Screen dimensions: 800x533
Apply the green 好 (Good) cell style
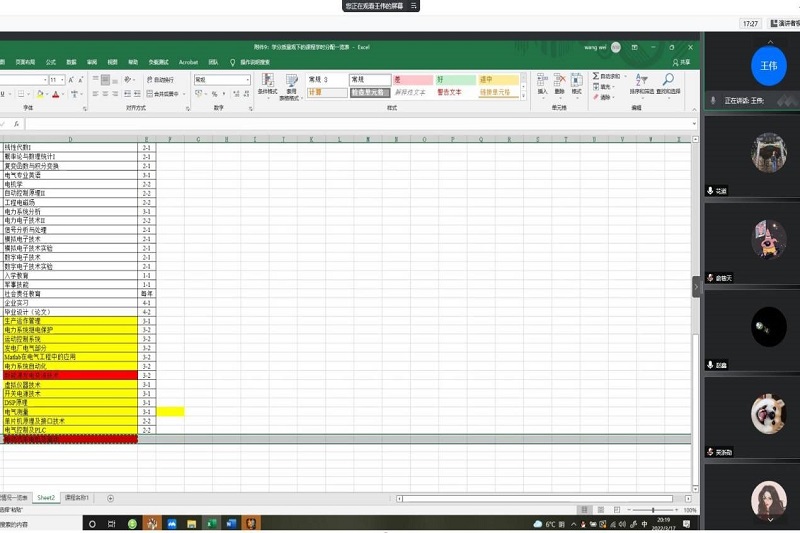[x=455, y=79]
